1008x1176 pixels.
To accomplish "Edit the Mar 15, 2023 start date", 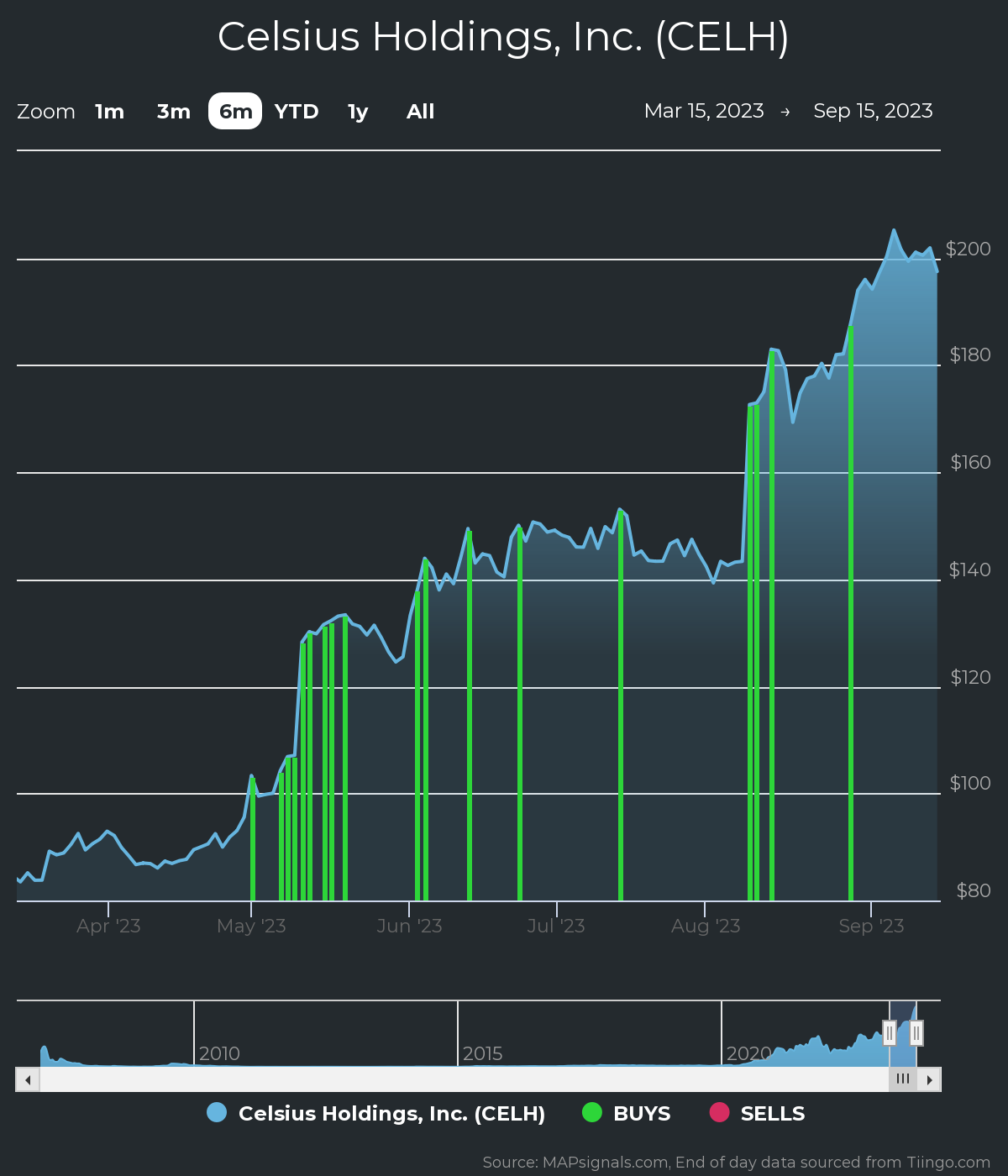I will point(704,111).
